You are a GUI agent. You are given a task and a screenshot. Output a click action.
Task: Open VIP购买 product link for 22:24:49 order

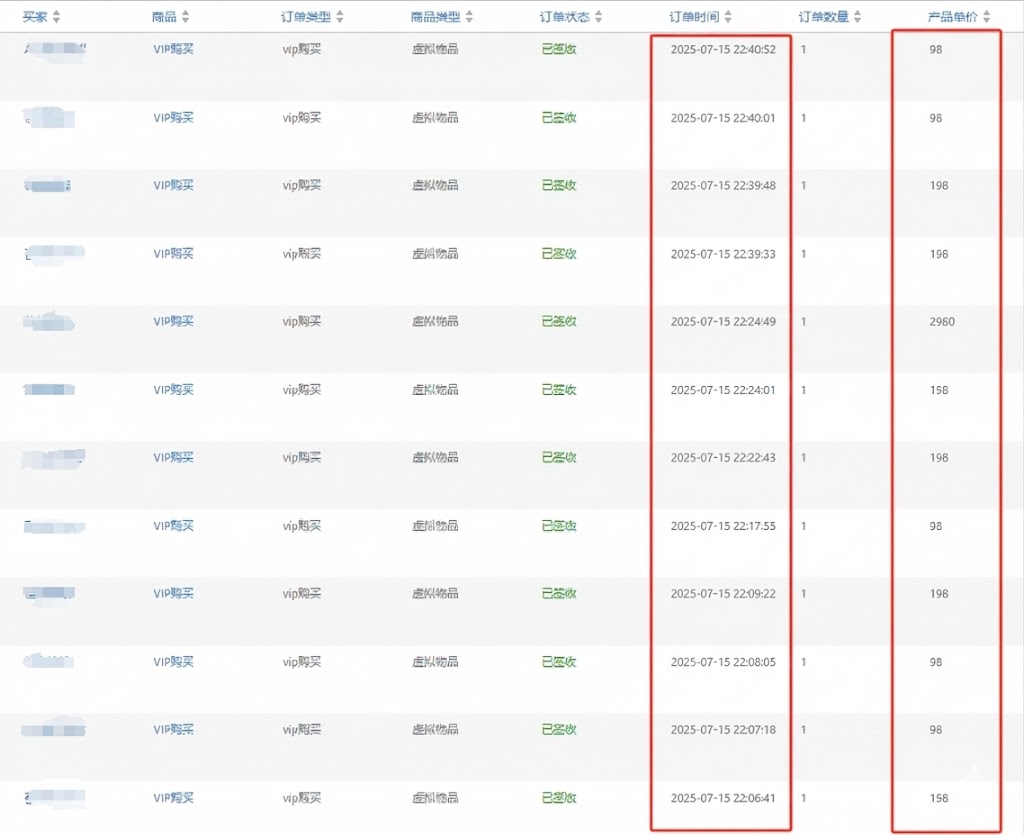(173, 321)
